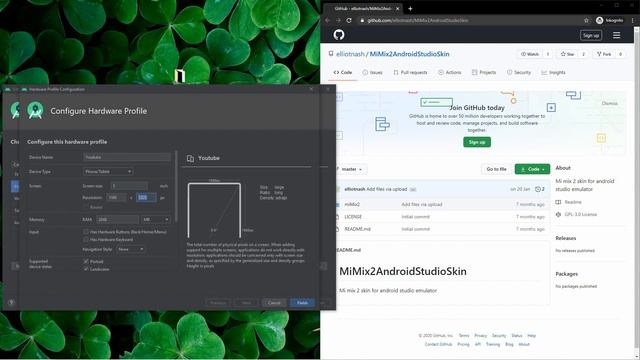640x360 pixels.
Task: Click Cancel in the hardware profile dialog
Action: click(x=274, y=303)
